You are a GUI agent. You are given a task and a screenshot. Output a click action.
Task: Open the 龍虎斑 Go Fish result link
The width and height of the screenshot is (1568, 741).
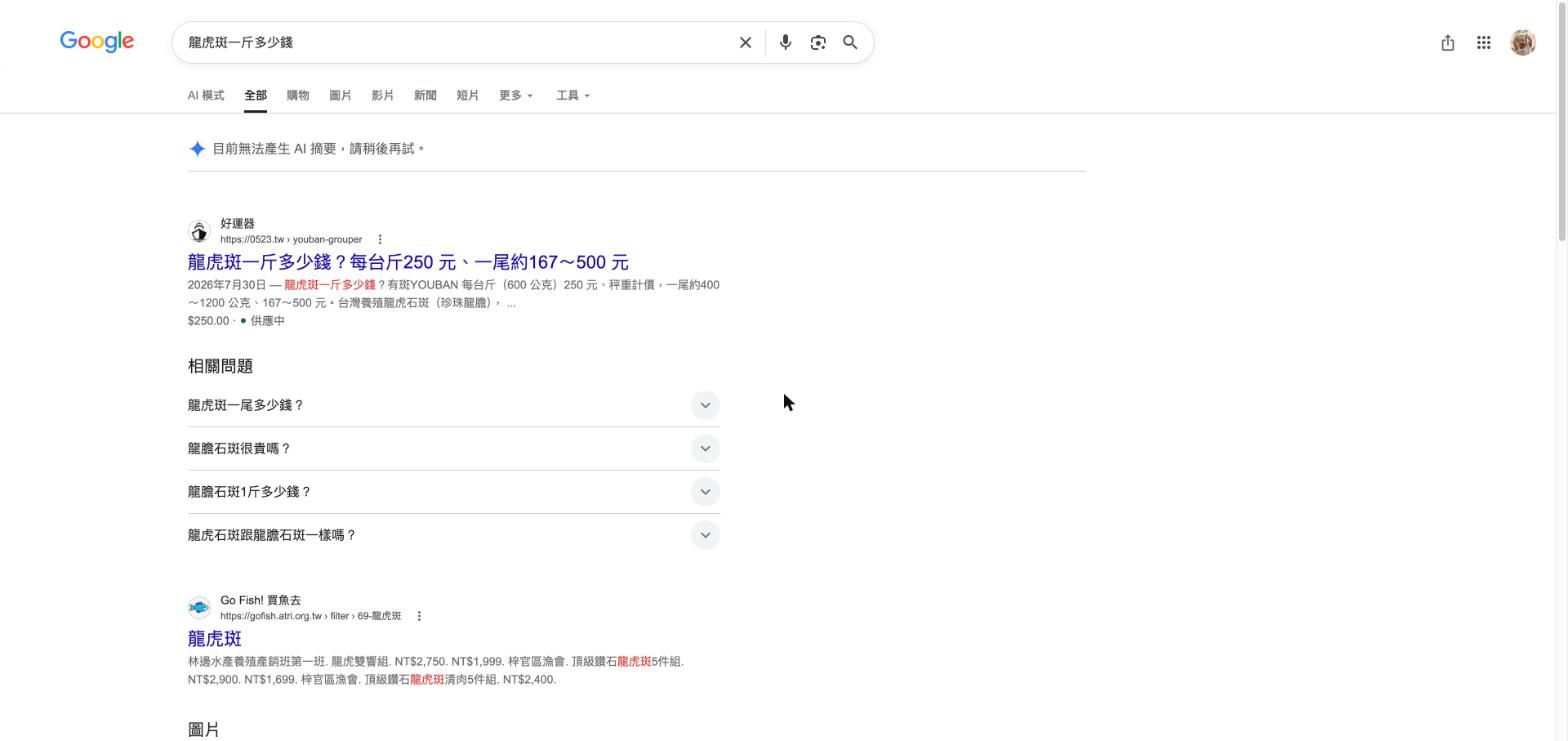pos(214,638)
